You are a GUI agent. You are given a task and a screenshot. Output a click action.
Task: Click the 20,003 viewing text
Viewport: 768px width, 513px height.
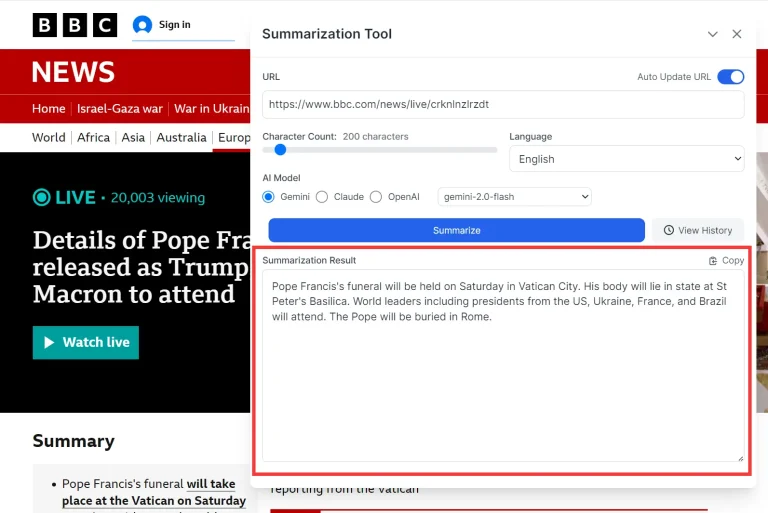pyautogui.click(x=158, y=197)
